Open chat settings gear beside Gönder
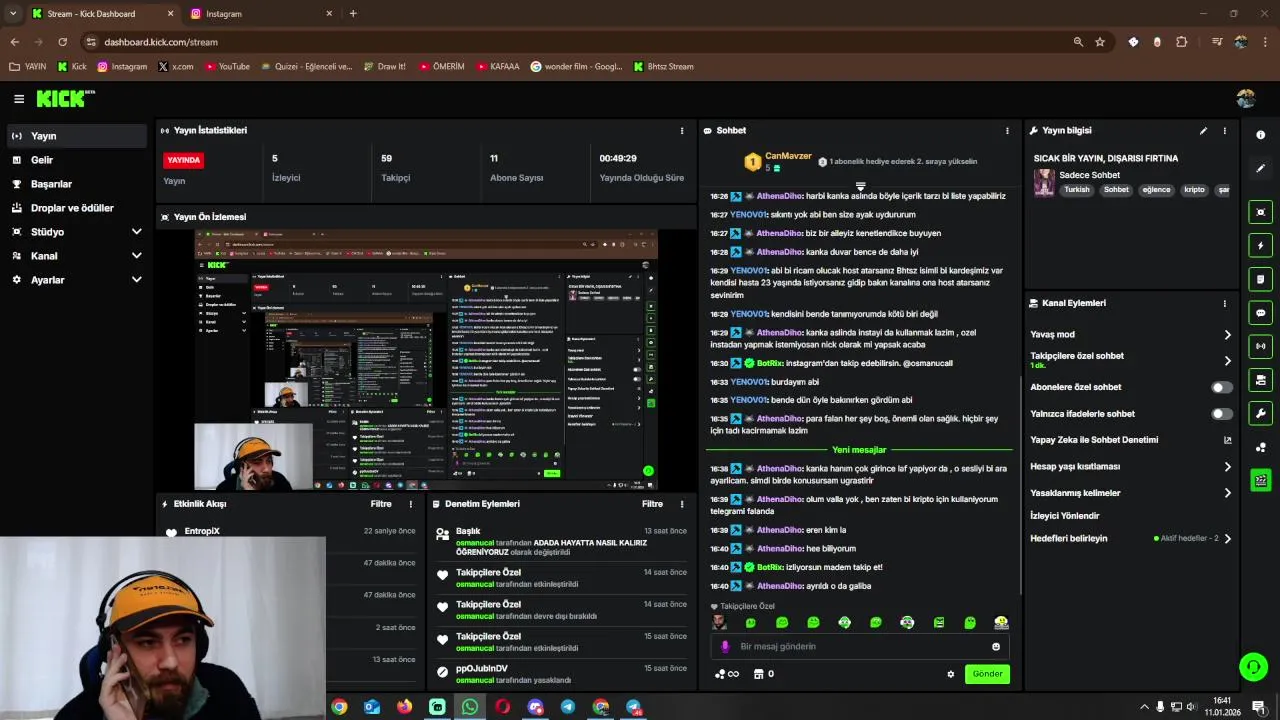 point(951,674)
